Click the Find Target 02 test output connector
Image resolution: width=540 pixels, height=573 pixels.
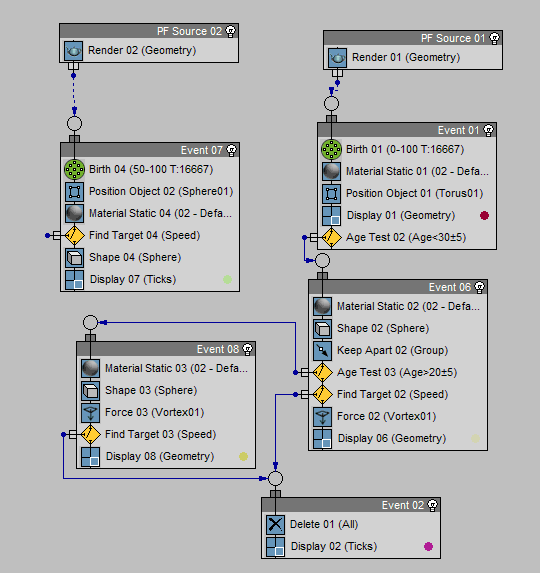tap(304, 394)
